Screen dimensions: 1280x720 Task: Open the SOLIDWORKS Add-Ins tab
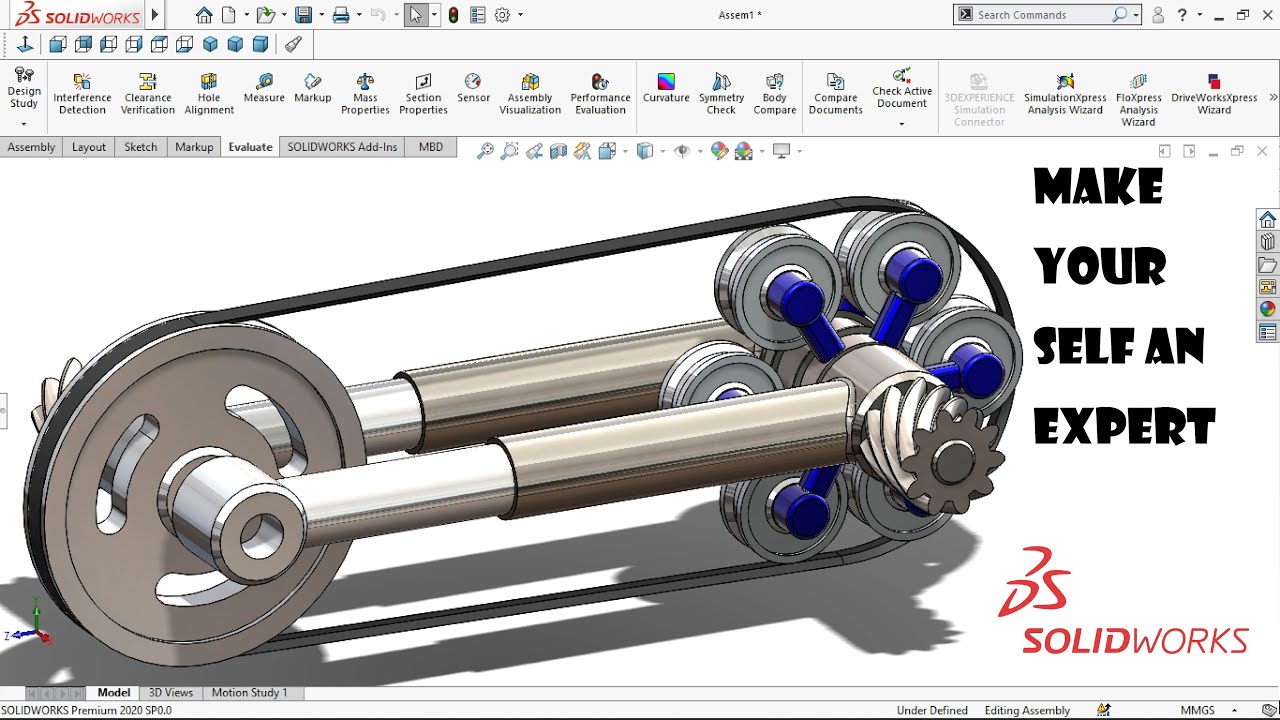pos(342,147)
